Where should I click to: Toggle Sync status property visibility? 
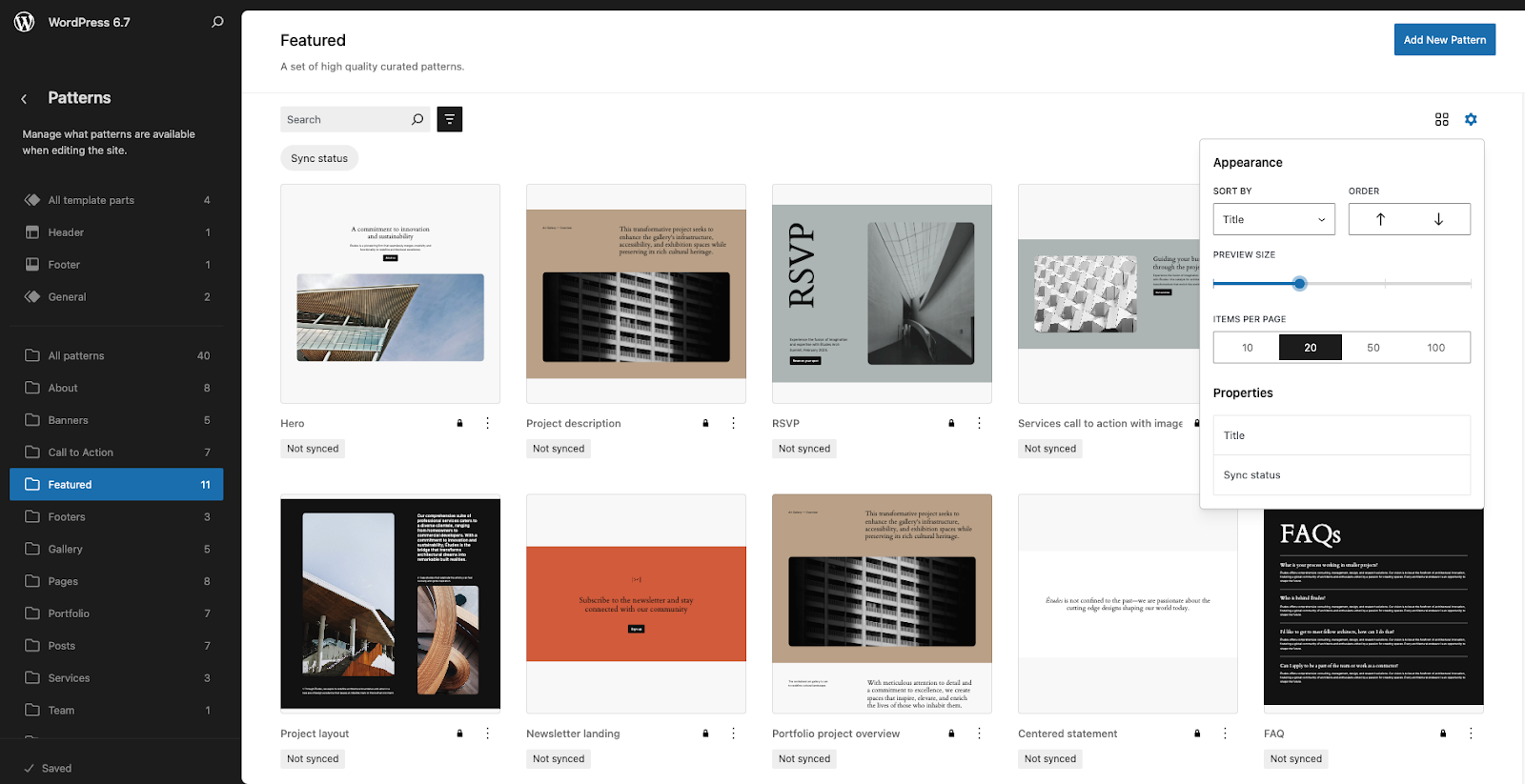click(x=1341, y=475)
